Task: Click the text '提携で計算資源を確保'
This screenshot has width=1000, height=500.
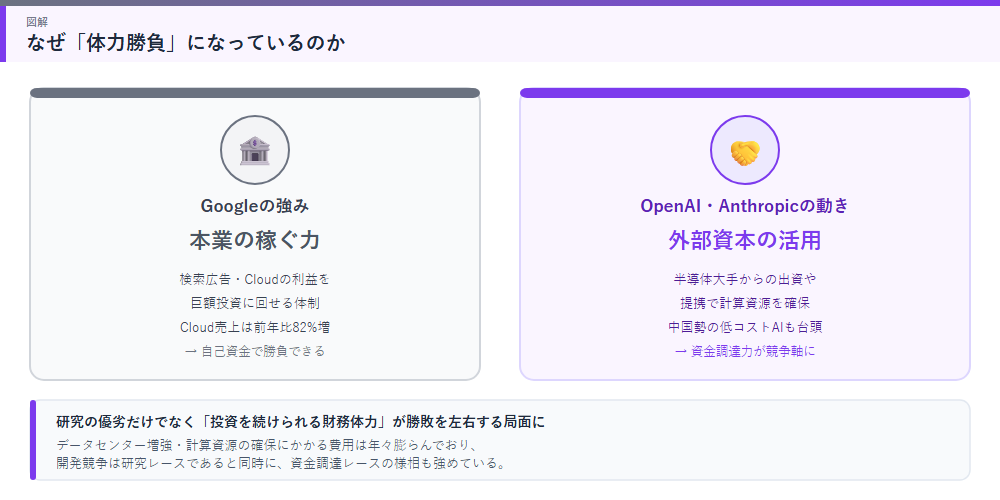Action: click(x=744, y=303)
